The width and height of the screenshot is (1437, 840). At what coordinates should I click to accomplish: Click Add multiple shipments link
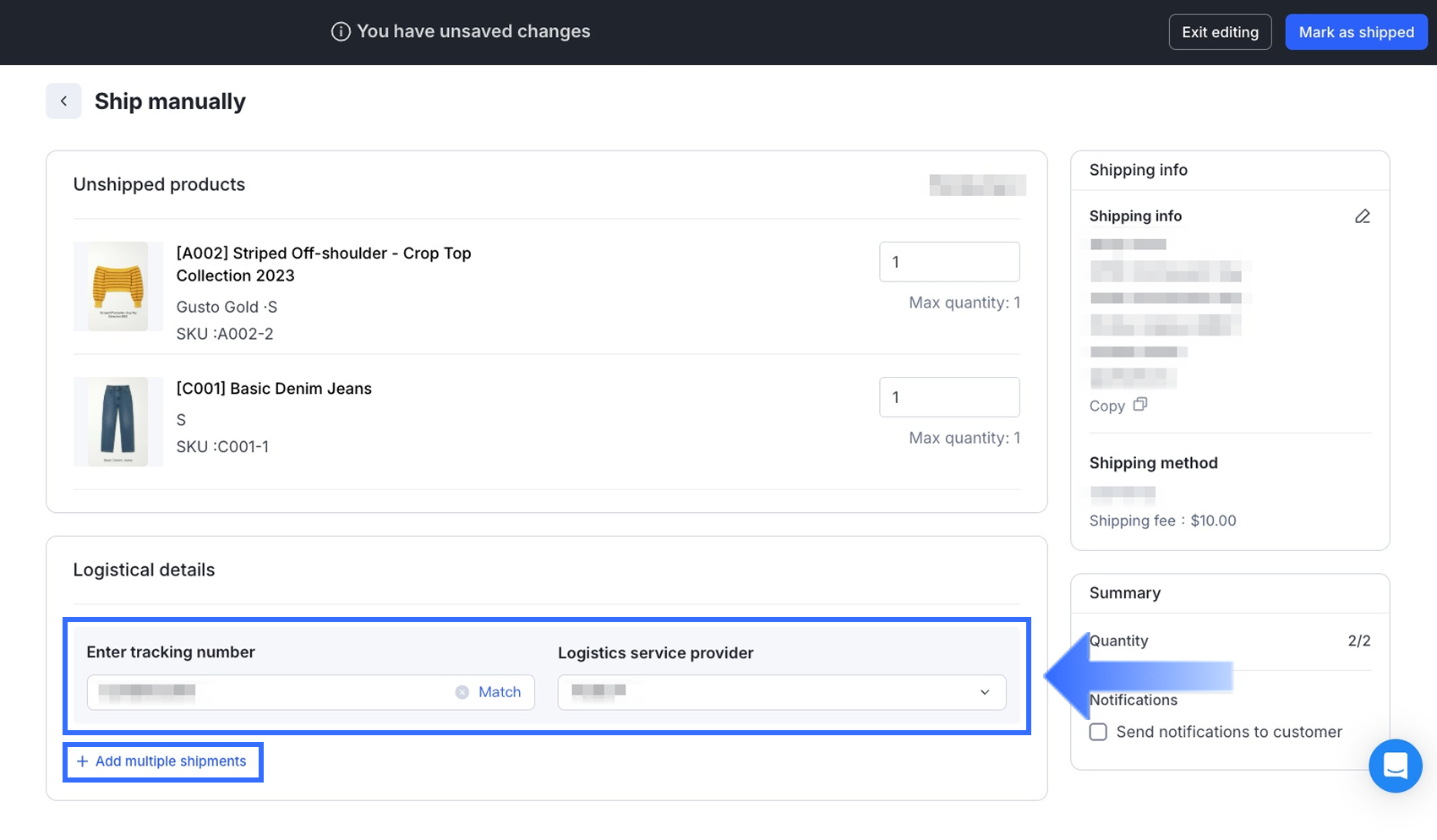coord(171,761)
